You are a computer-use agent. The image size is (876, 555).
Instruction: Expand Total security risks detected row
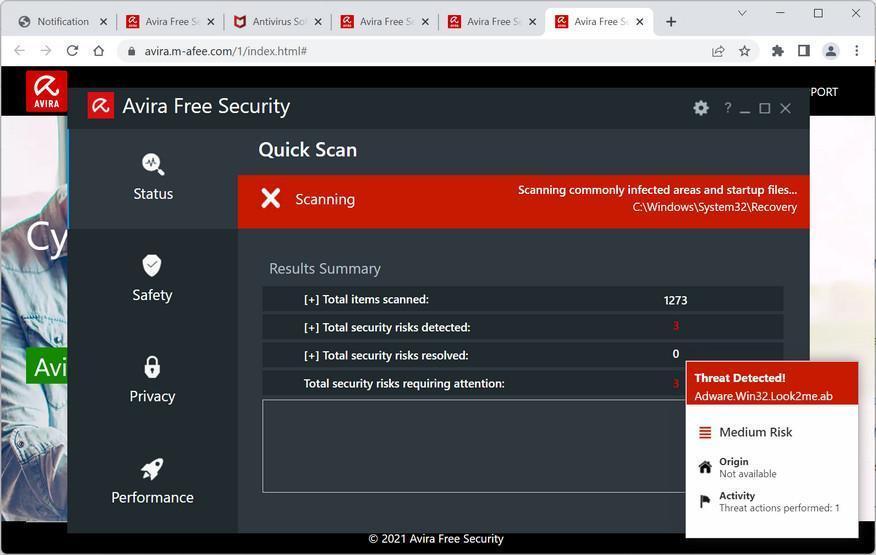522,328
